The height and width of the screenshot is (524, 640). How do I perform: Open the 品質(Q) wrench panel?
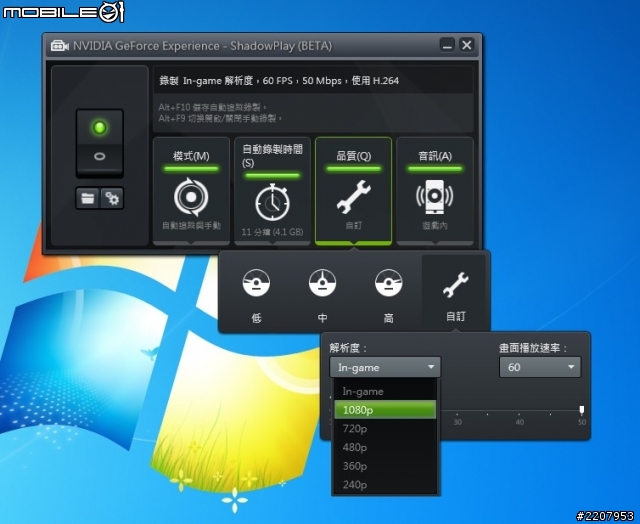click(353, 191)
